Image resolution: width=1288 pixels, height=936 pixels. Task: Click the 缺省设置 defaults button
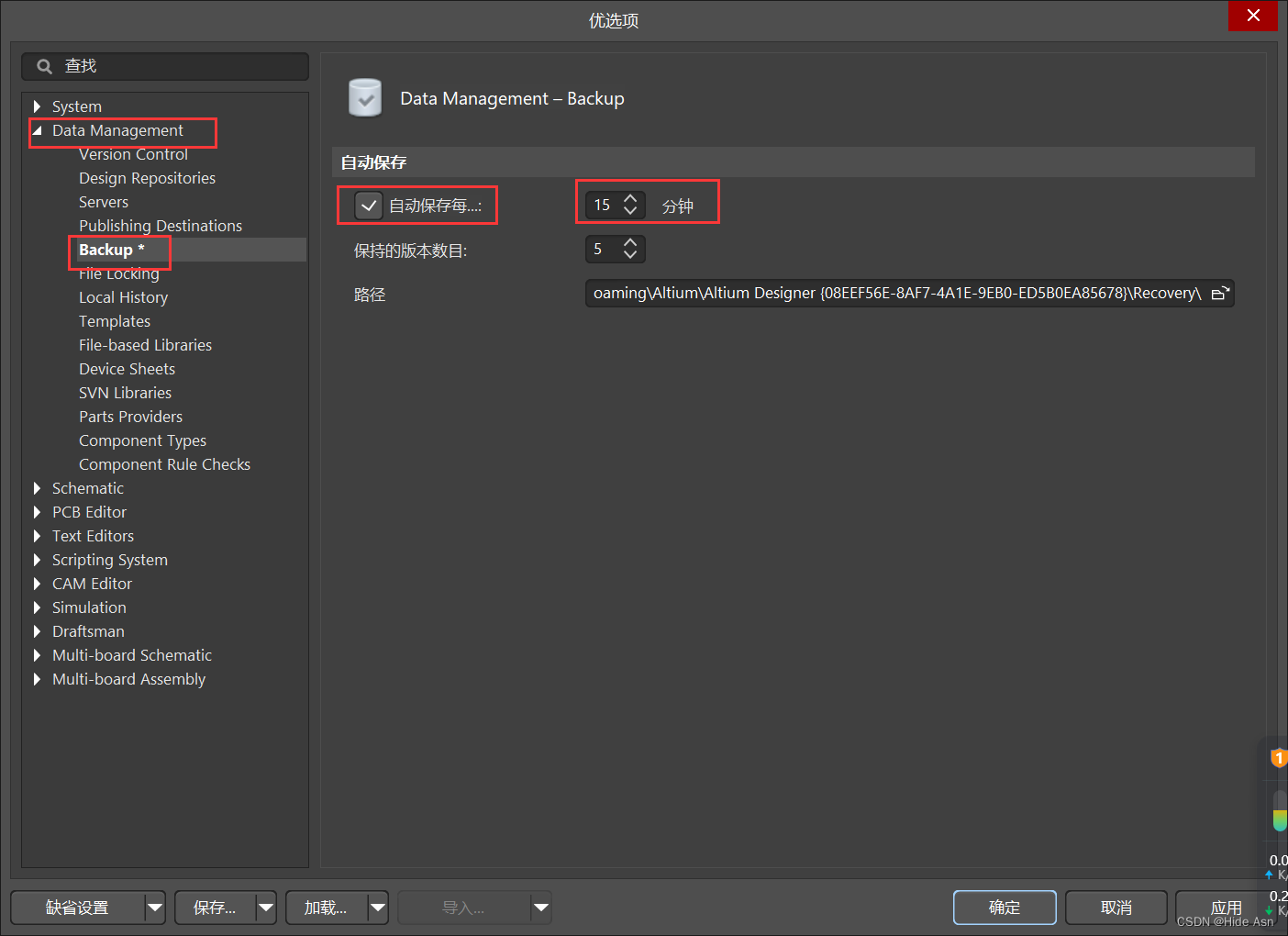pos(78,908)
